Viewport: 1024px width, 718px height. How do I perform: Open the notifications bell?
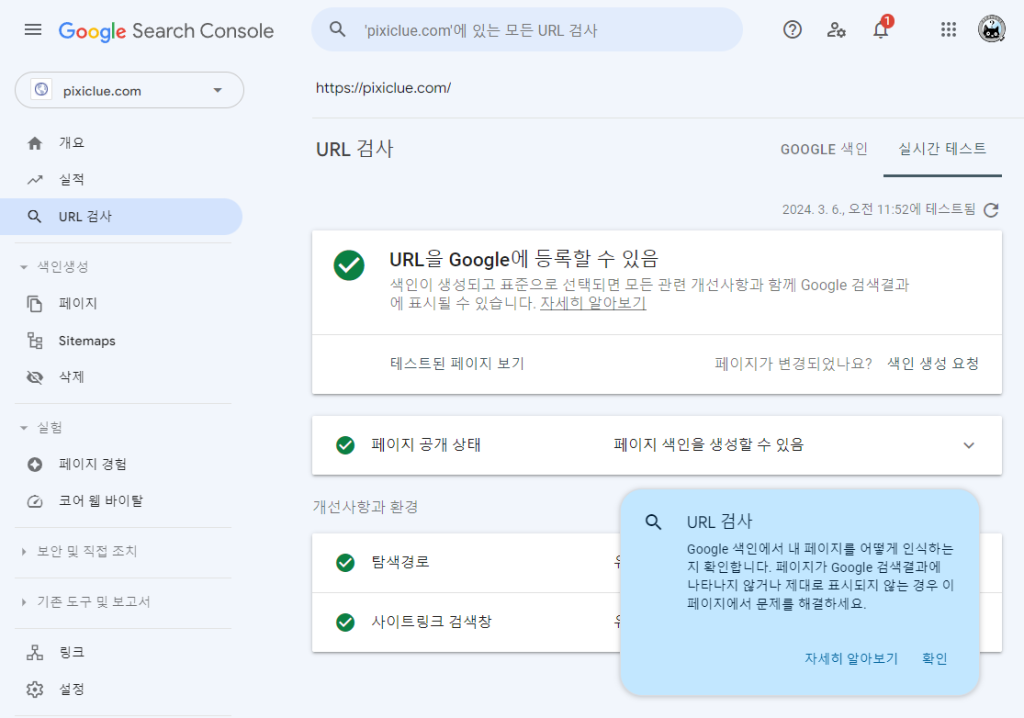tap(880, 29)
